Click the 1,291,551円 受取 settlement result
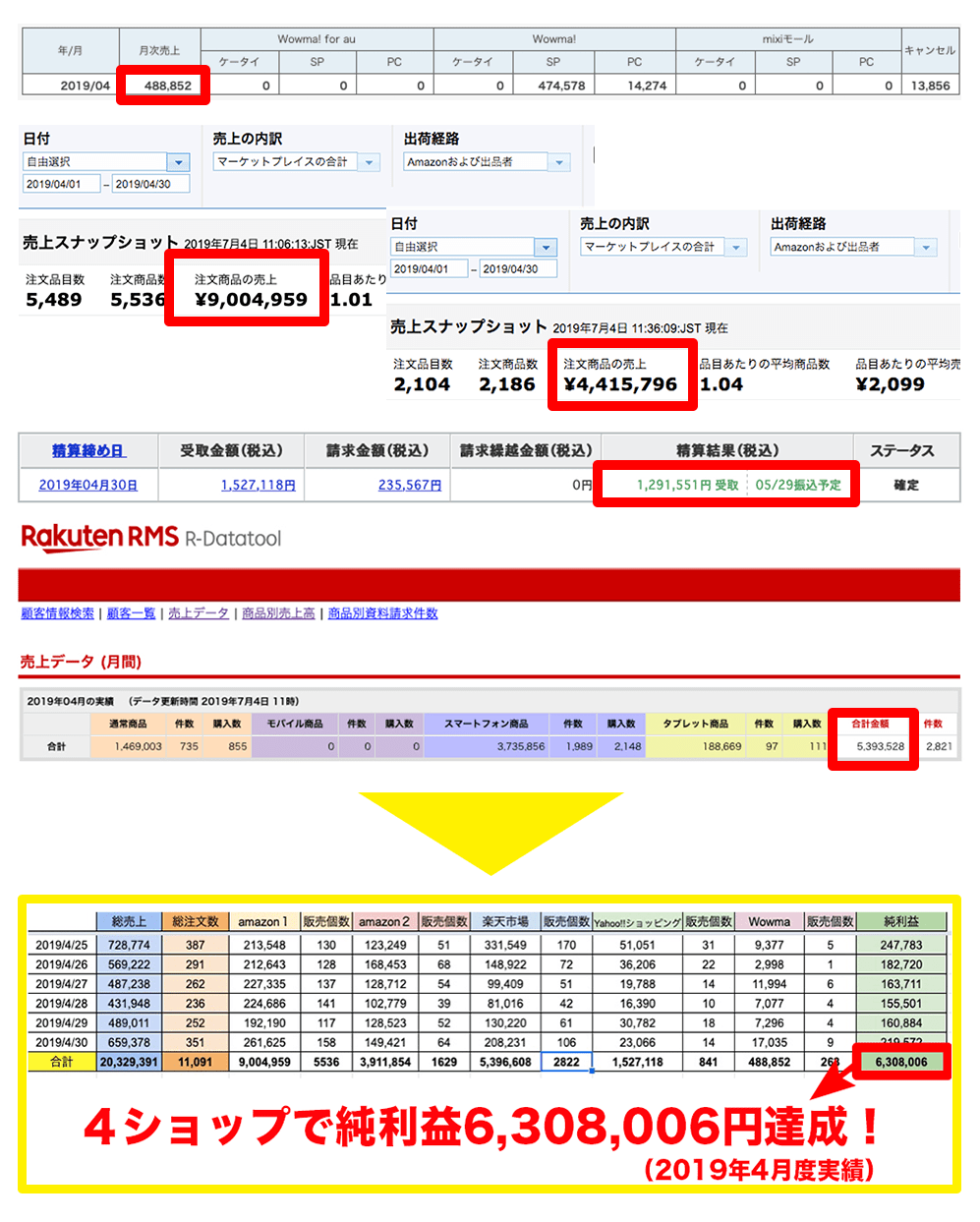 [687, 485]
